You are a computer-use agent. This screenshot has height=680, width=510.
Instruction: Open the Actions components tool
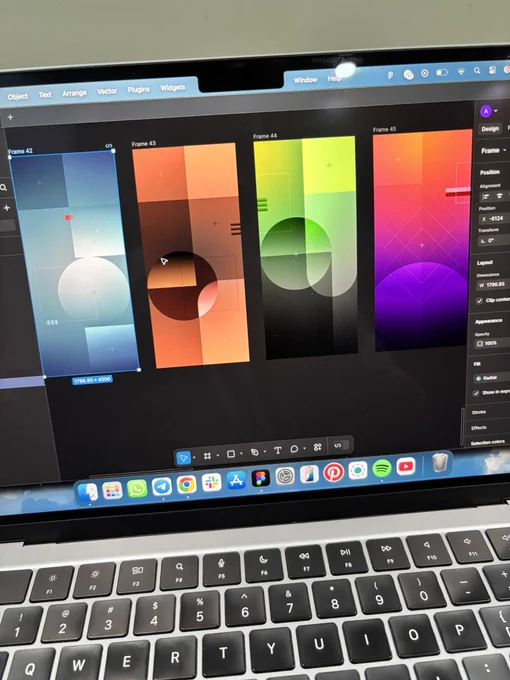tap(317, 447)
